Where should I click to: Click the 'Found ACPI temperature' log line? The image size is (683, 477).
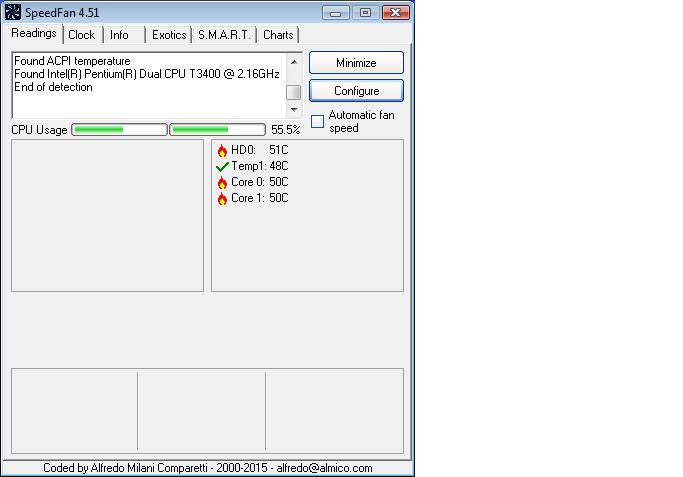coord(72,61)
